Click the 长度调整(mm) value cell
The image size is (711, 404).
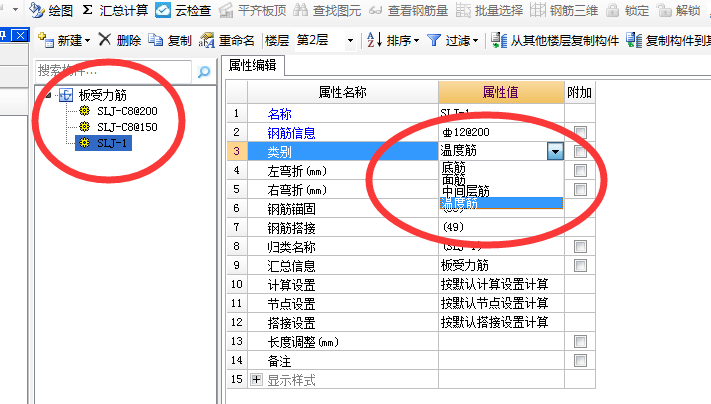click(x=501, y=341)
